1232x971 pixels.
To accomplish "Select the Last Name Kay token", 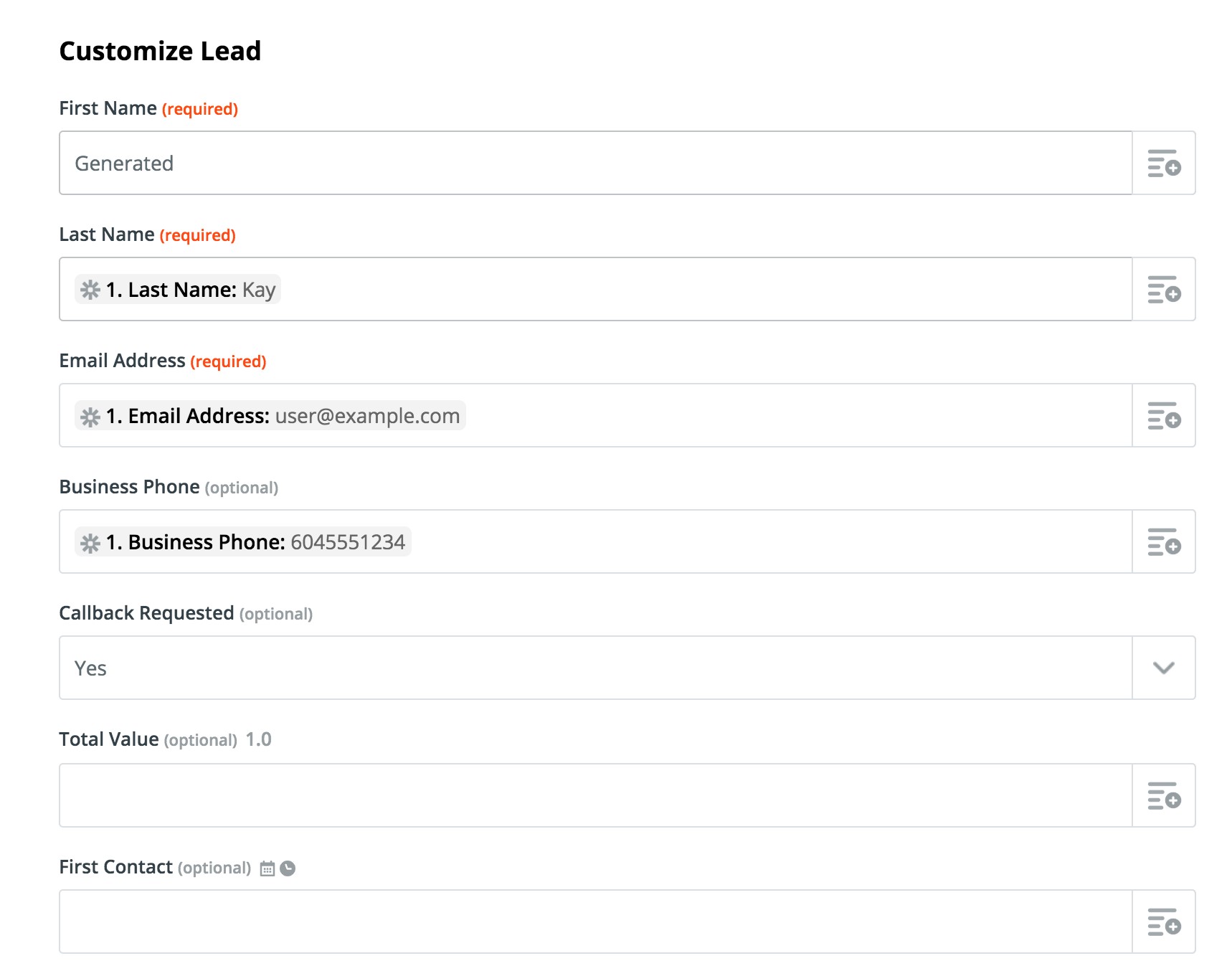I will (x=178, y=290).
